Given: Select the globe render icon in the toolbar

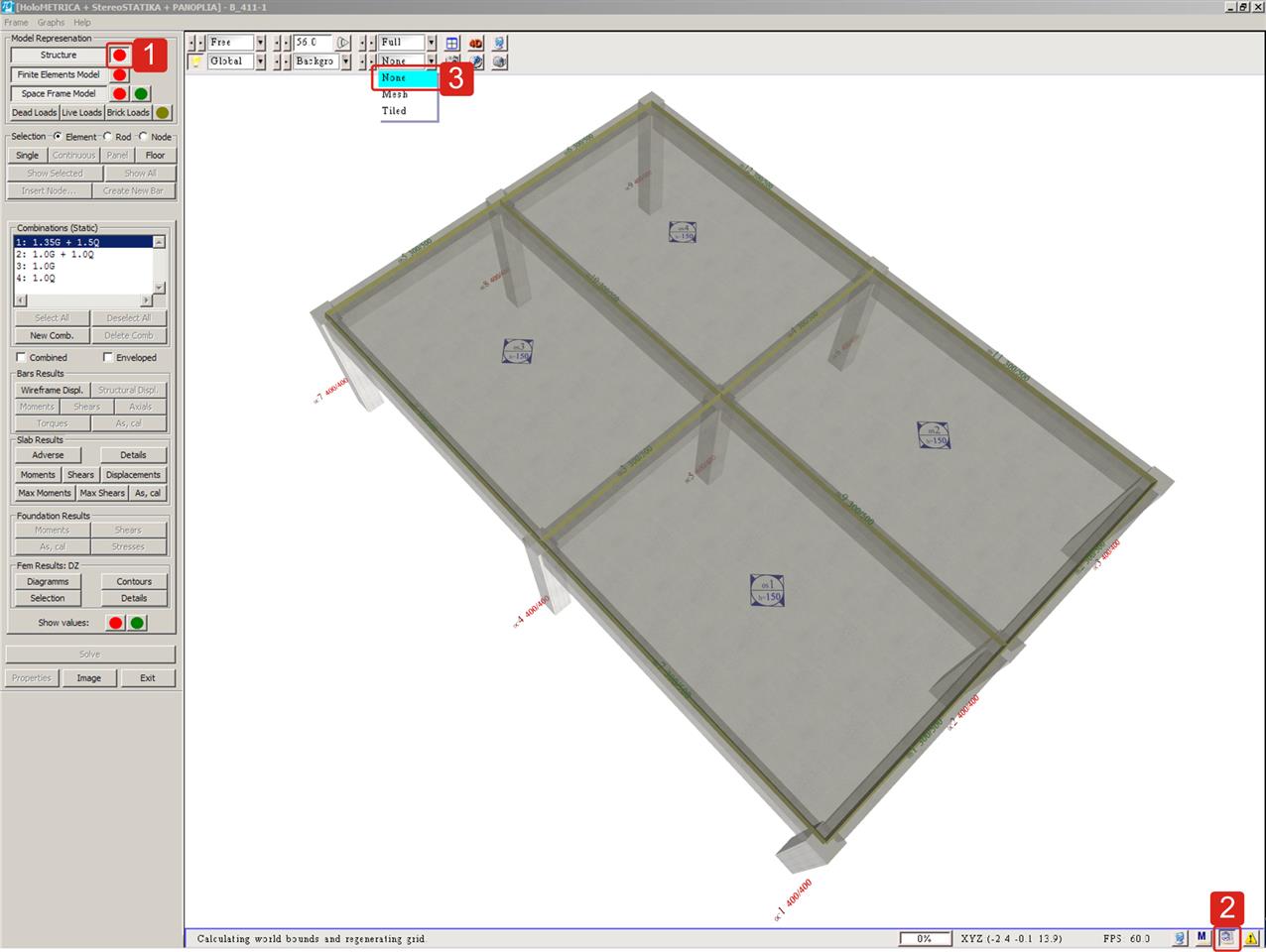Looking at the screenshot, I should [x=499, y=43].
